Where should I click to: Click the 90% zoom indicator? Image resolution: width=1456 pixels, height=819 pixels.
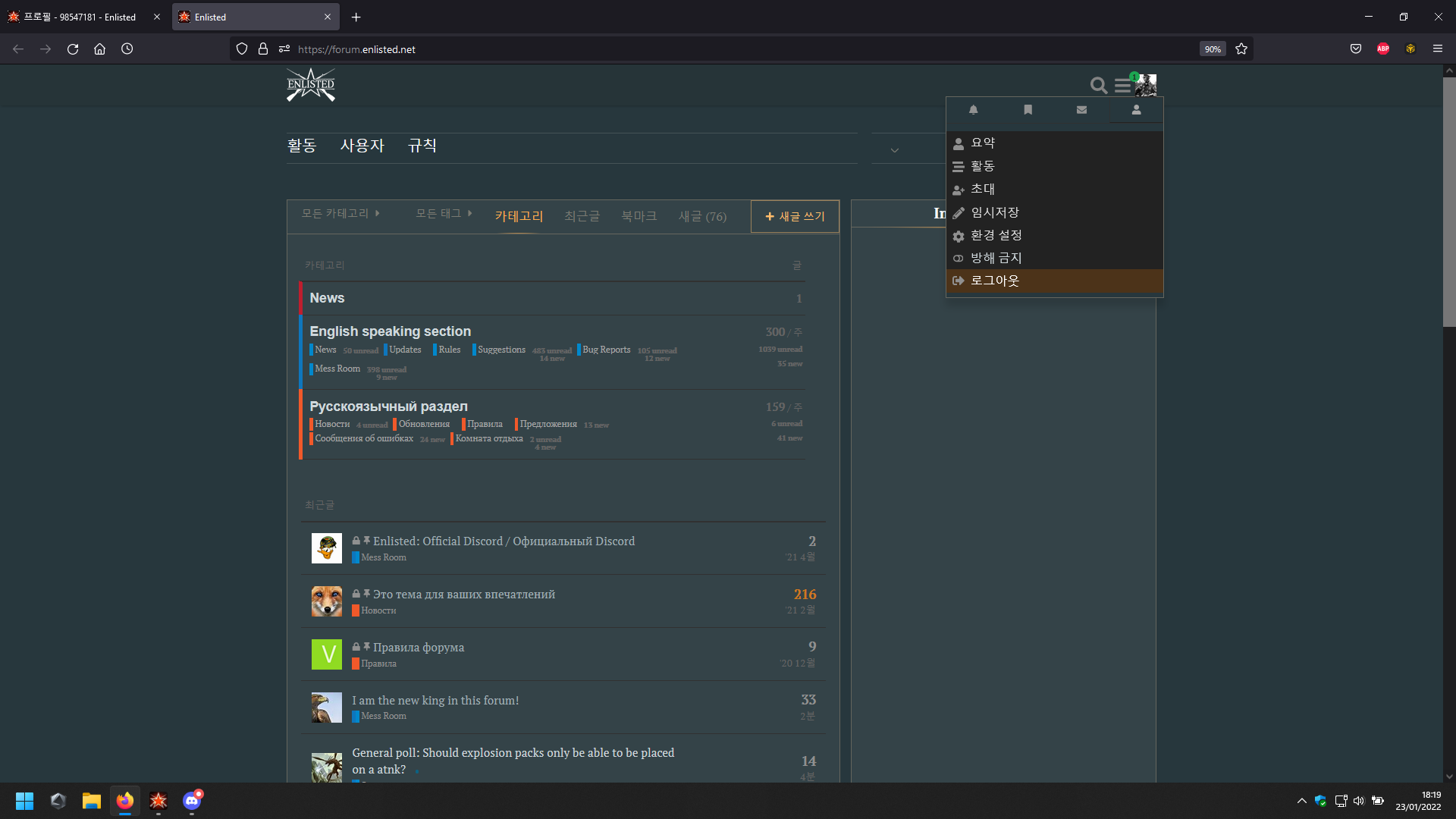tap(1213, 49)
